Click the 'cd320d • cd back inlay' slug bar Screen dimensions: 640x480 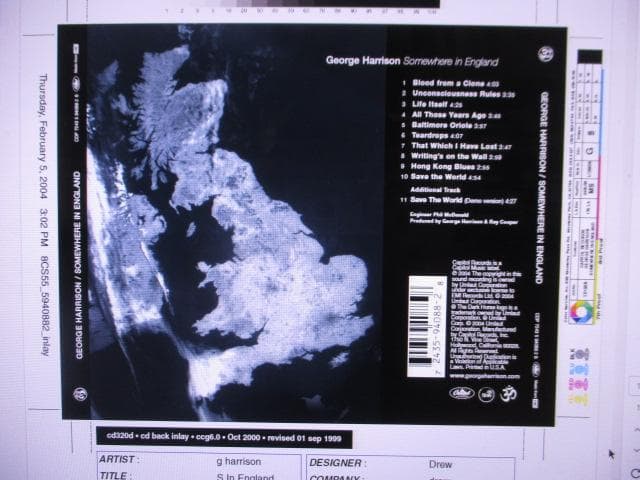pos(224,437)
